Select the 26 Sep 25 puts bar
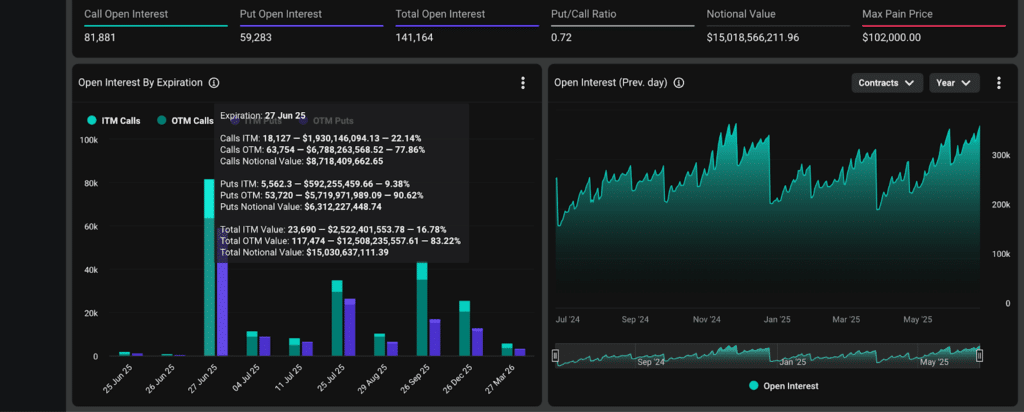 click(434, 338)
